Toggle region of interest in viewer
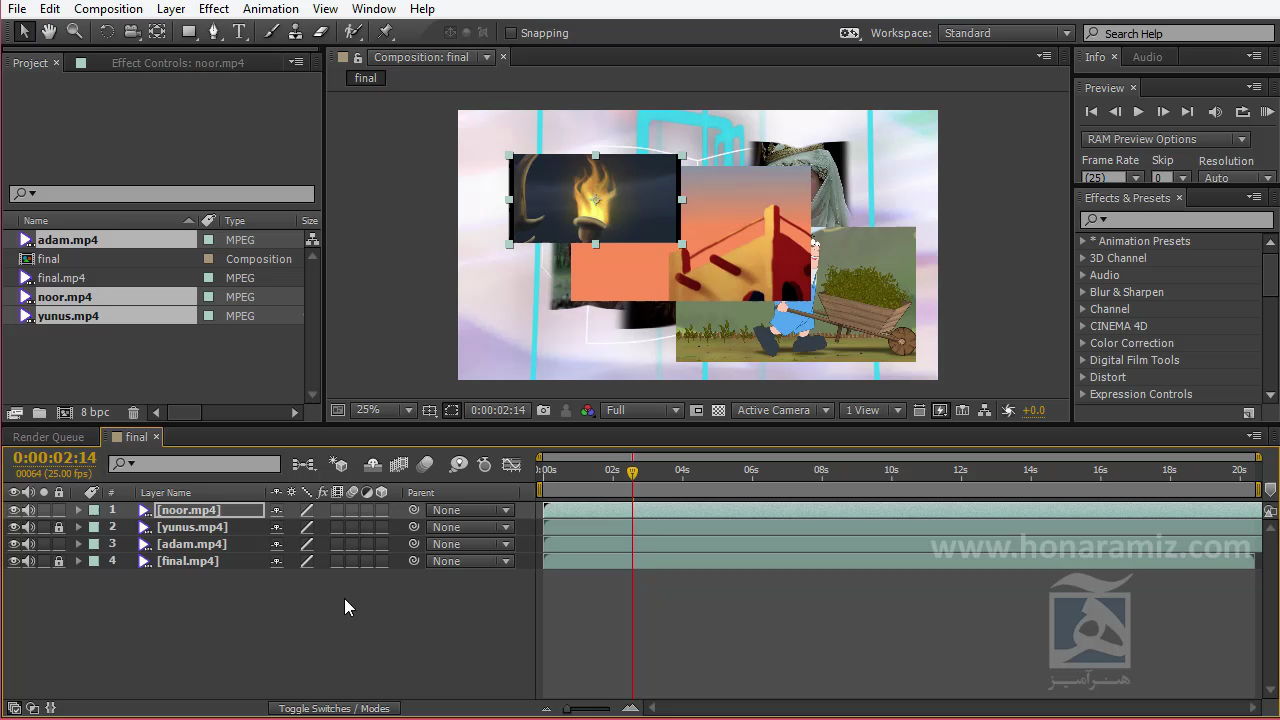Screen dimensions: 1280x720 (452, 410)
